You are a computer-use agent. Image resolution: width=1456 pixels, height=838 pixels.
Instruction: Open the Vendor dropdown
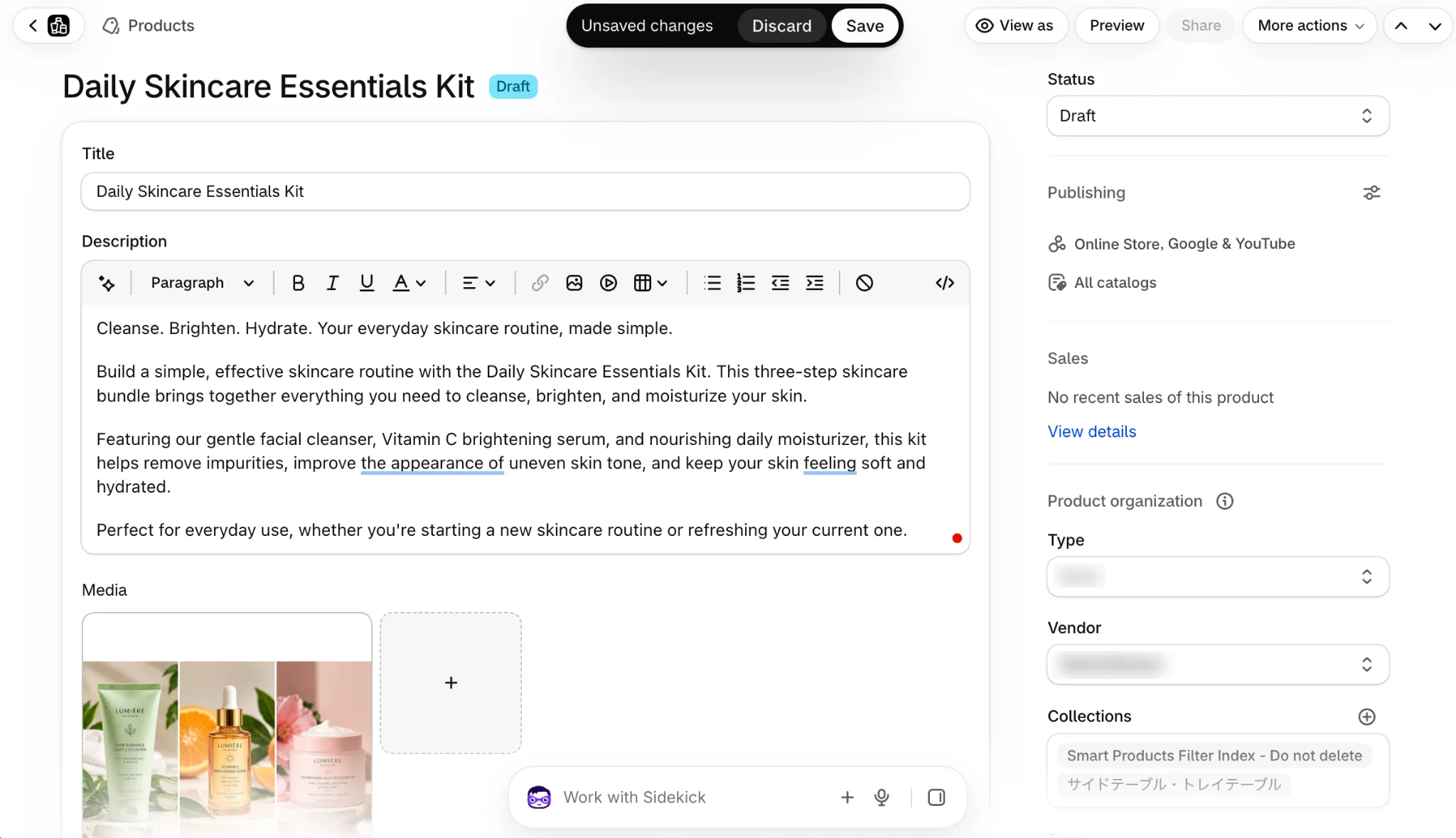1217,665
